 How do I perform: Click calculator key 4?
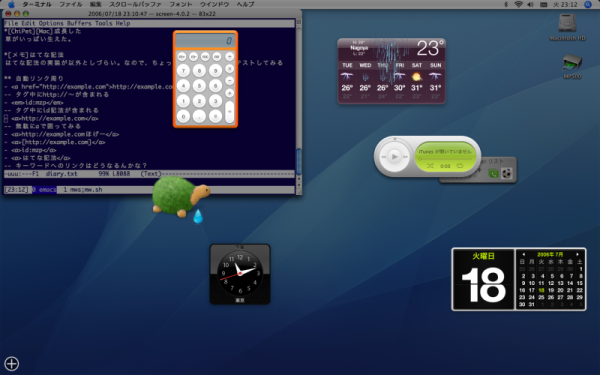coord(183,86)
